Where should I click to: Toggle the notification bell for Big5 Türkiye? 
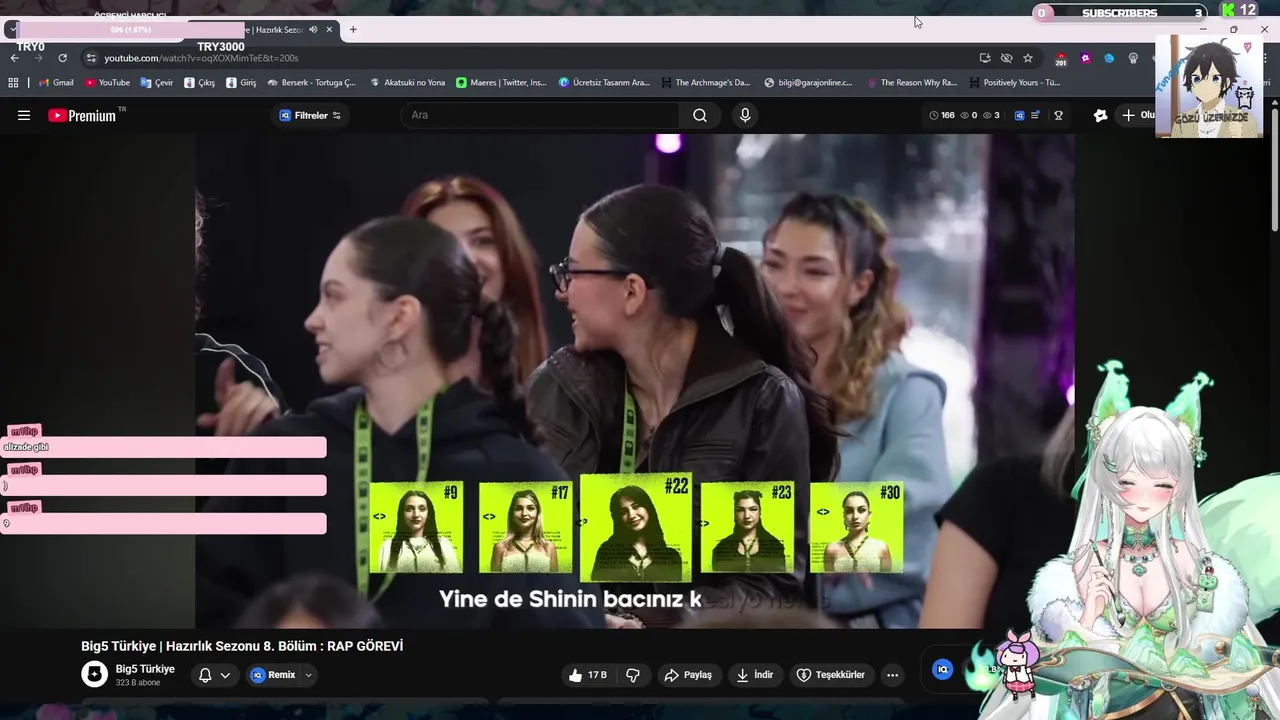205,675
